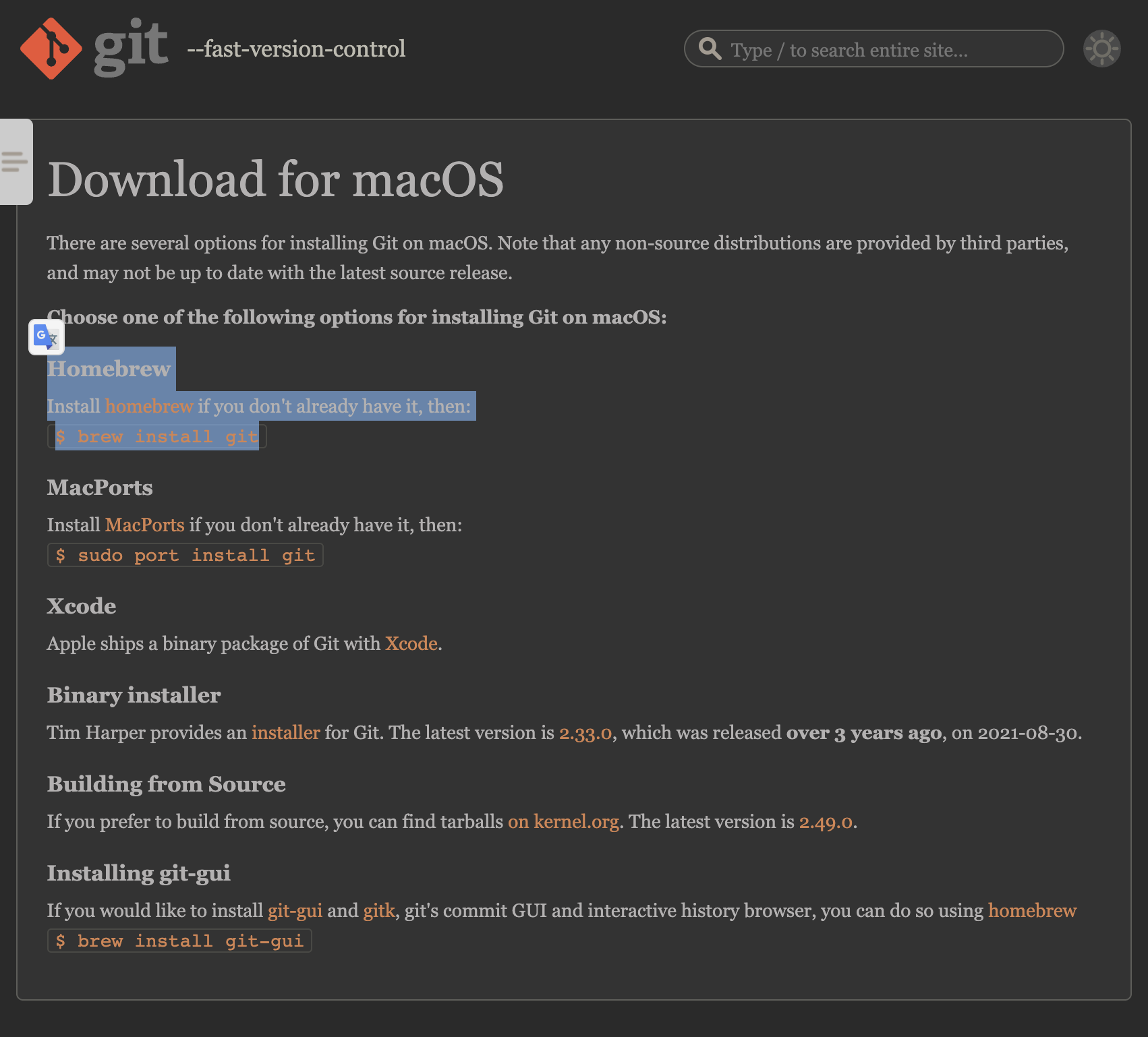Image resolution: width=1148 pixels, height=1037 pixels.
Task: Click the gray git wordmark in the header
Action: 131,47
